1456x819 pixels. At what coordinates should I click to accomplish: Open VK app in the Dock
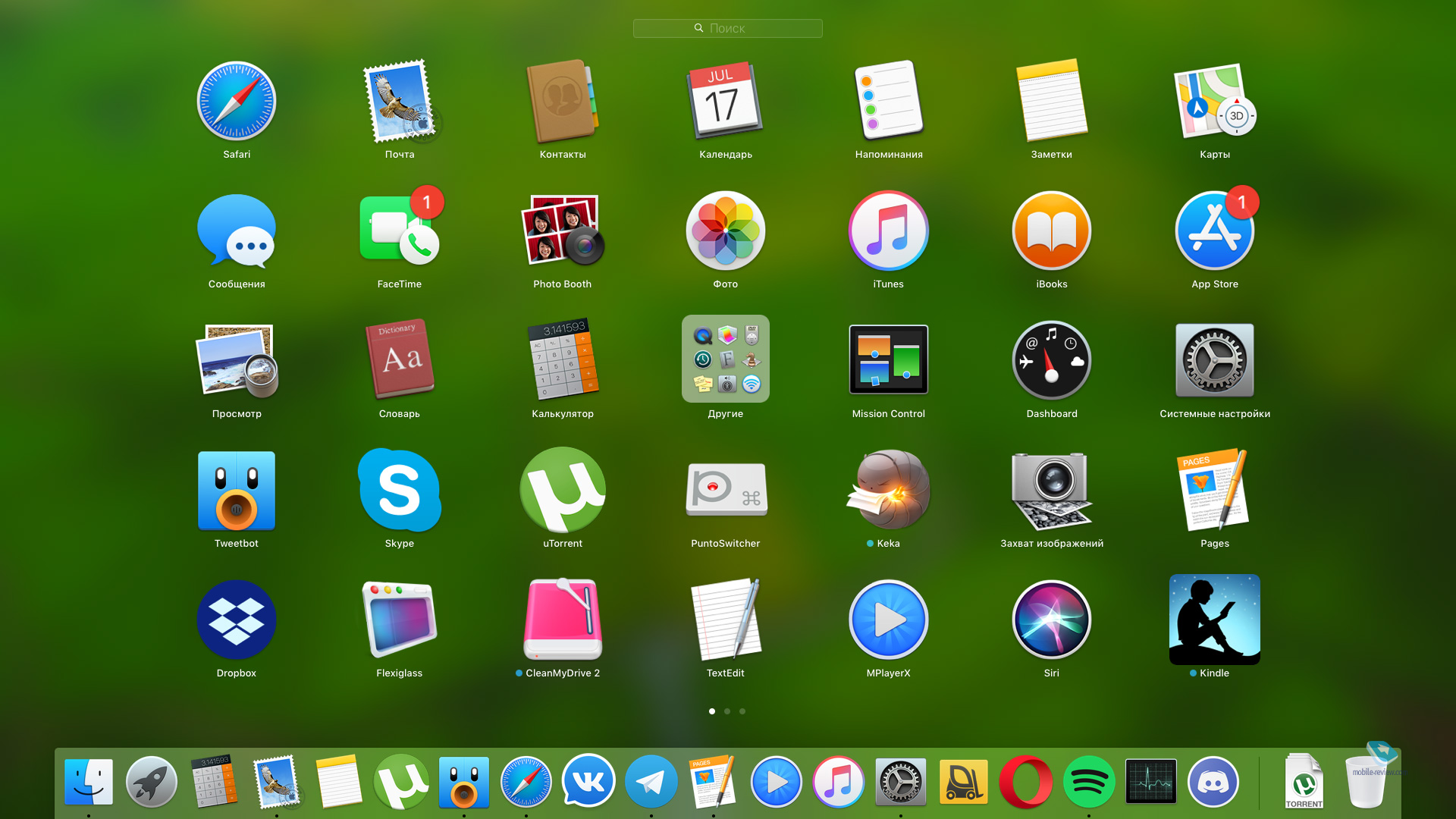588,782
